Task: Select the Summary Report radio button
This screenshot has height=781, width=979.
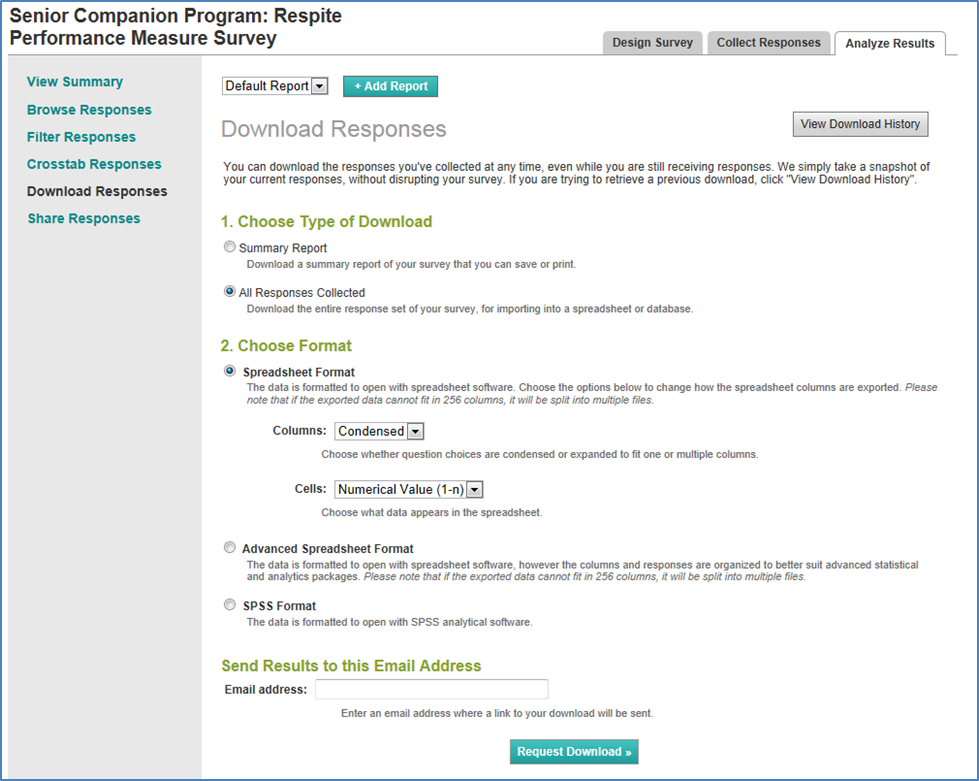Action: 230,247
